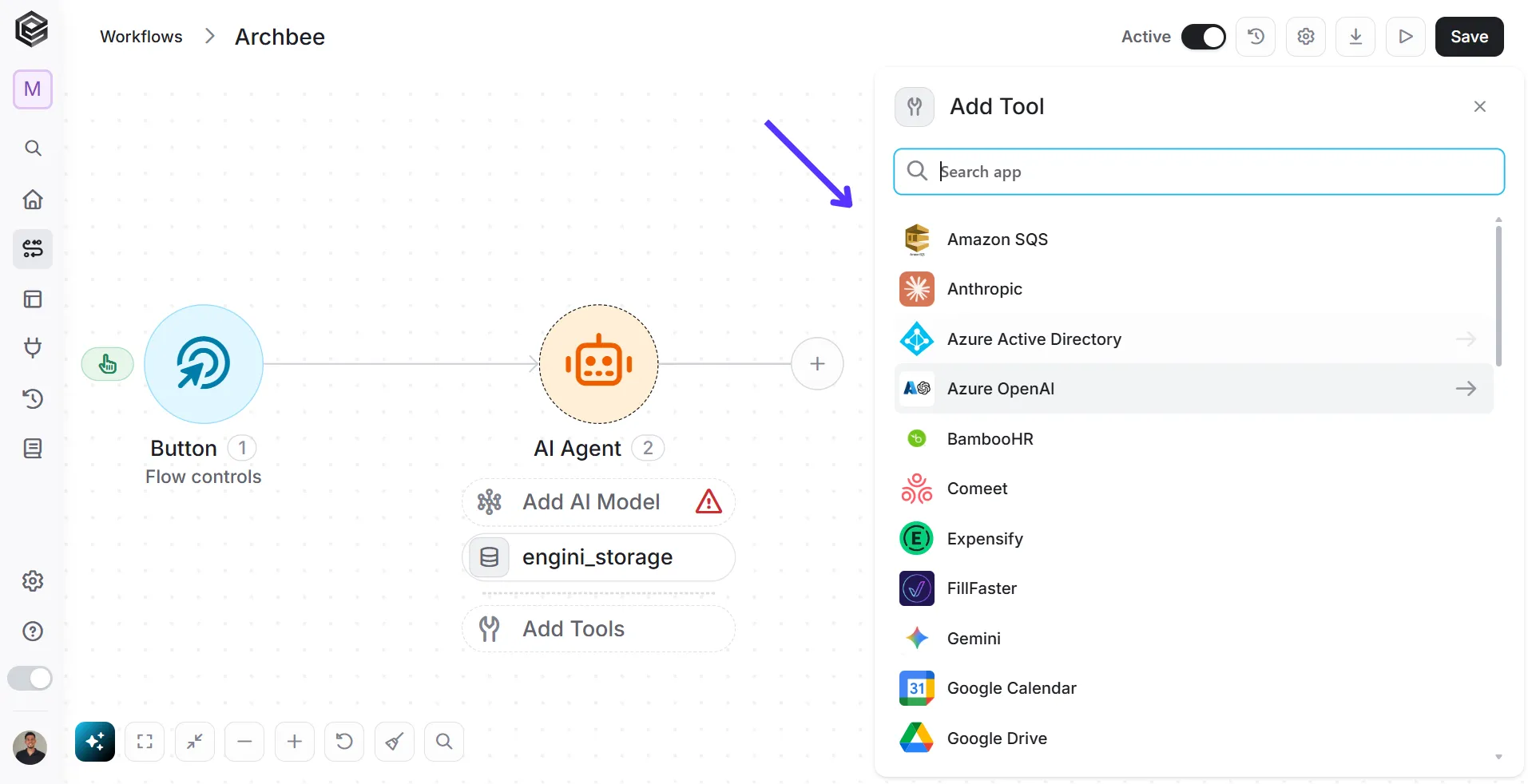Click Add Tools under AI Agent
The image size is (1528, 784).
click(598, 629)
